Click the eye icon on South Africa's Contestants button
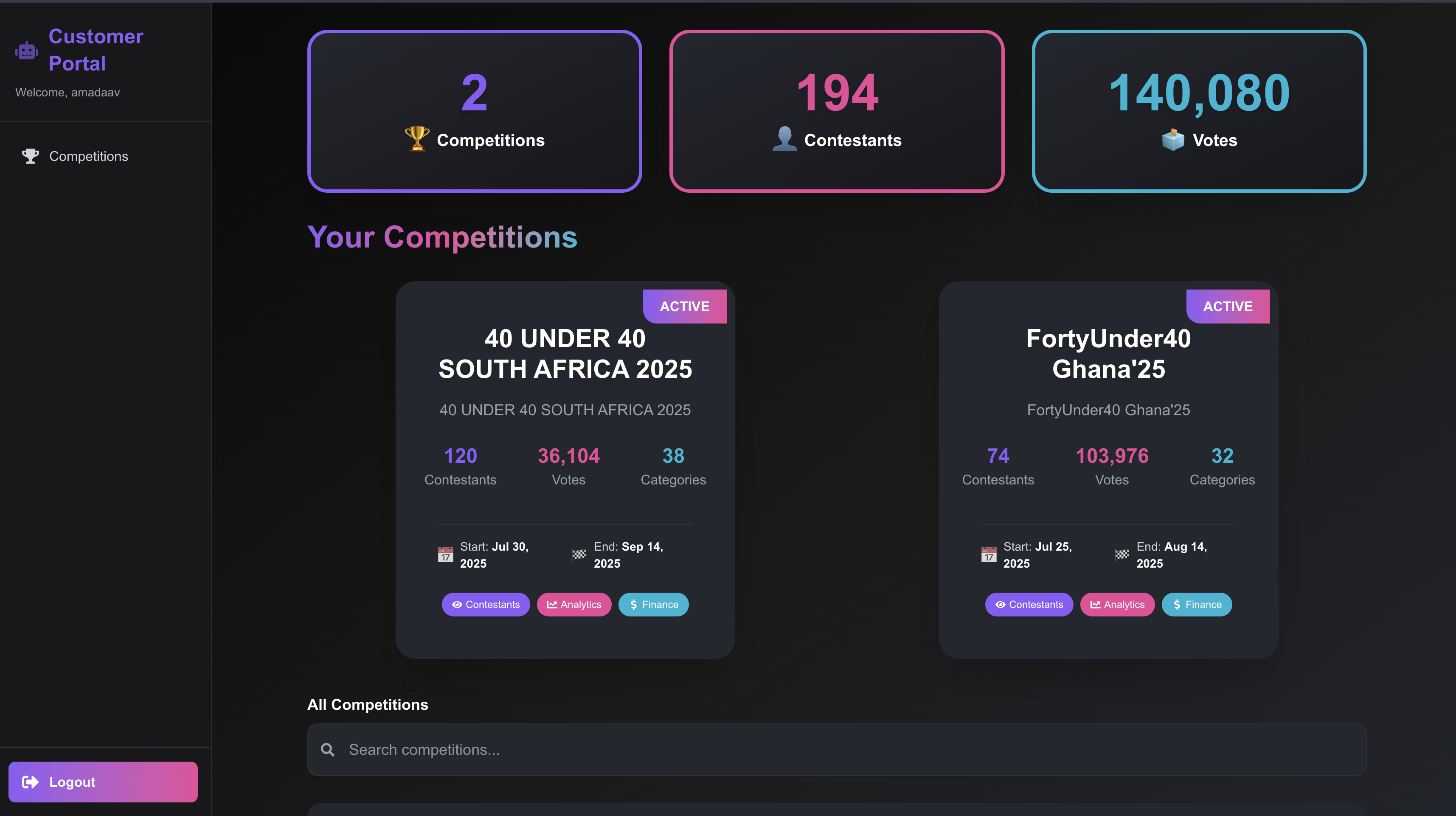 [x=457, y=605]
